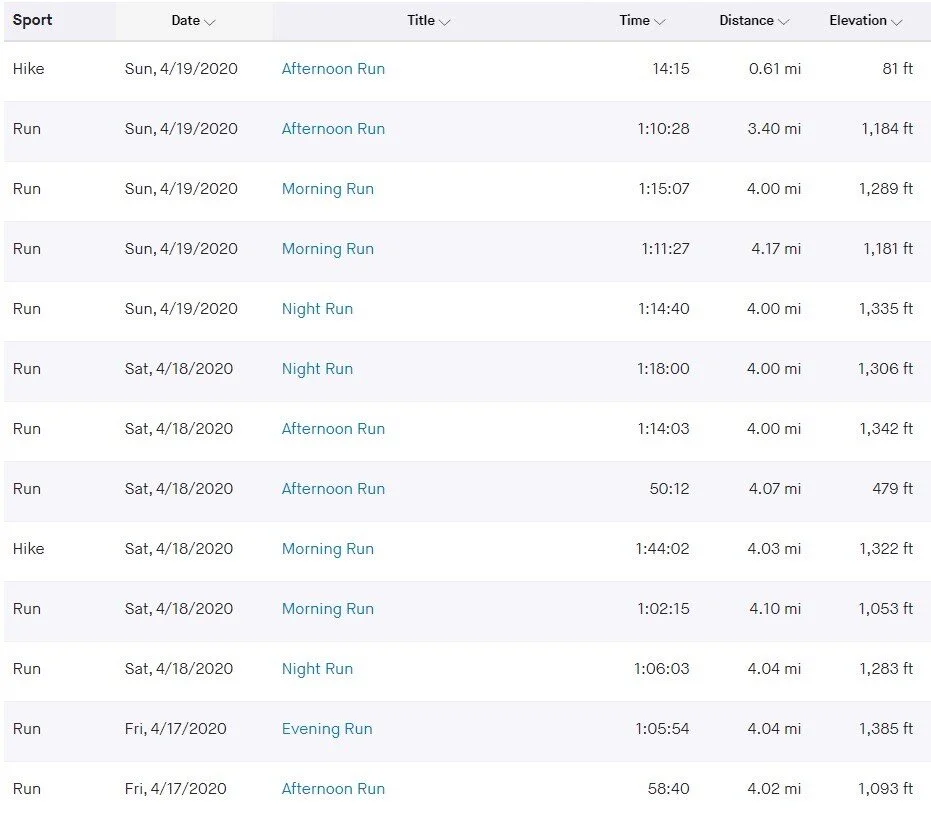Open the Morning Run lasting 1:44:02
The width and height of the screenshot is (931, 818).
click(x=328, y=548)
